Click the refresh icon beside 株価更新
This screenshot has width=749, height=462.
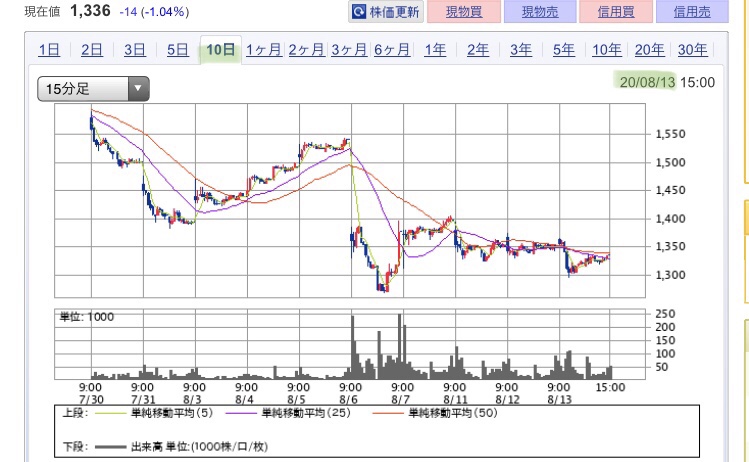(x=359, y=11)
